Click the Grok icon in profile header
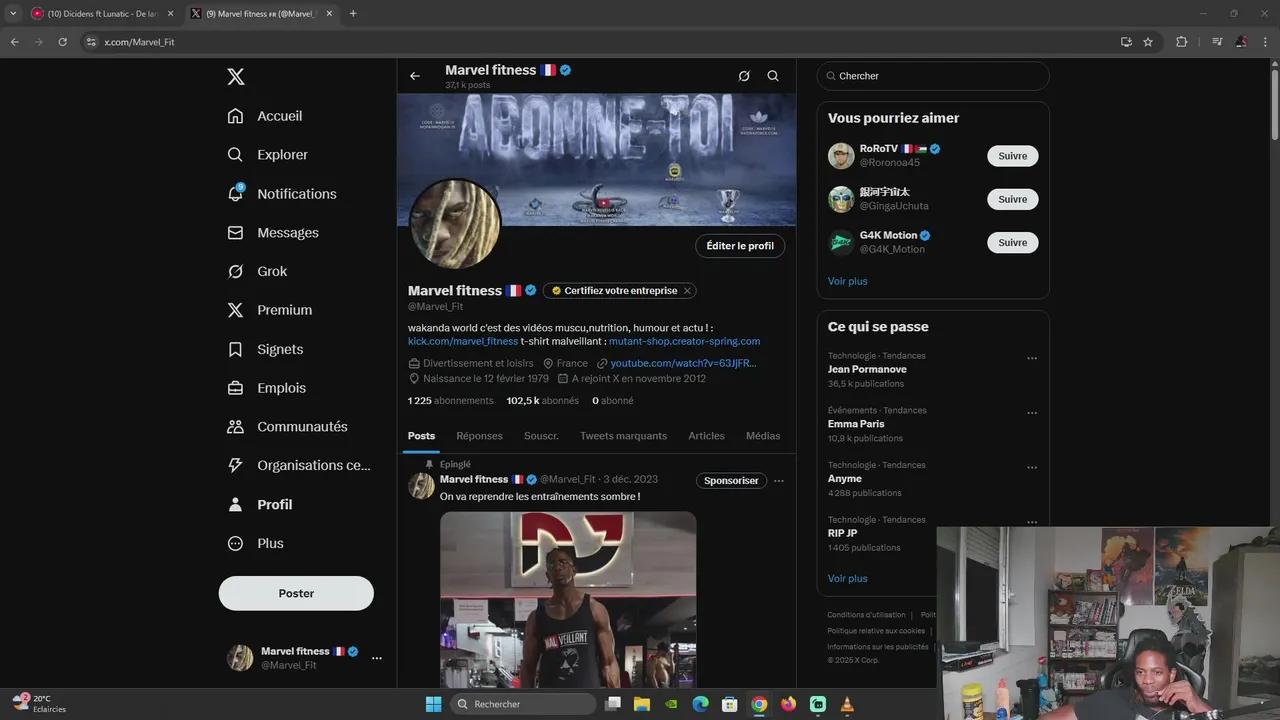This screenshot has width=1280, height=720. click(x=744, y=76)
